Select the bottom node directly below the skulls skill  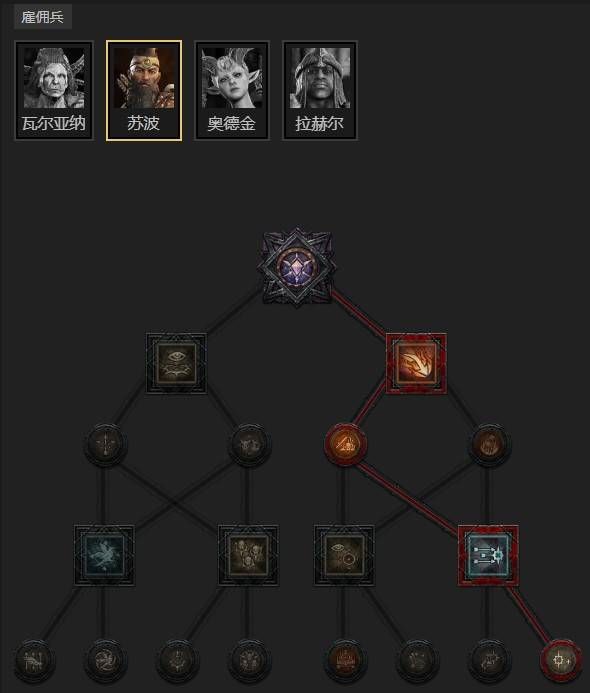tap(248, 660)
